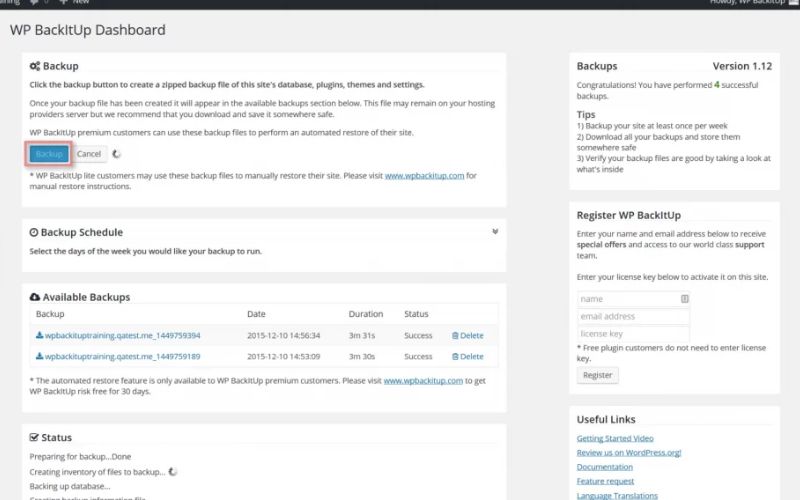Click trash icon for the 14:53:09 backup
Screen dimensions: 800x500
tap(455, 356)
